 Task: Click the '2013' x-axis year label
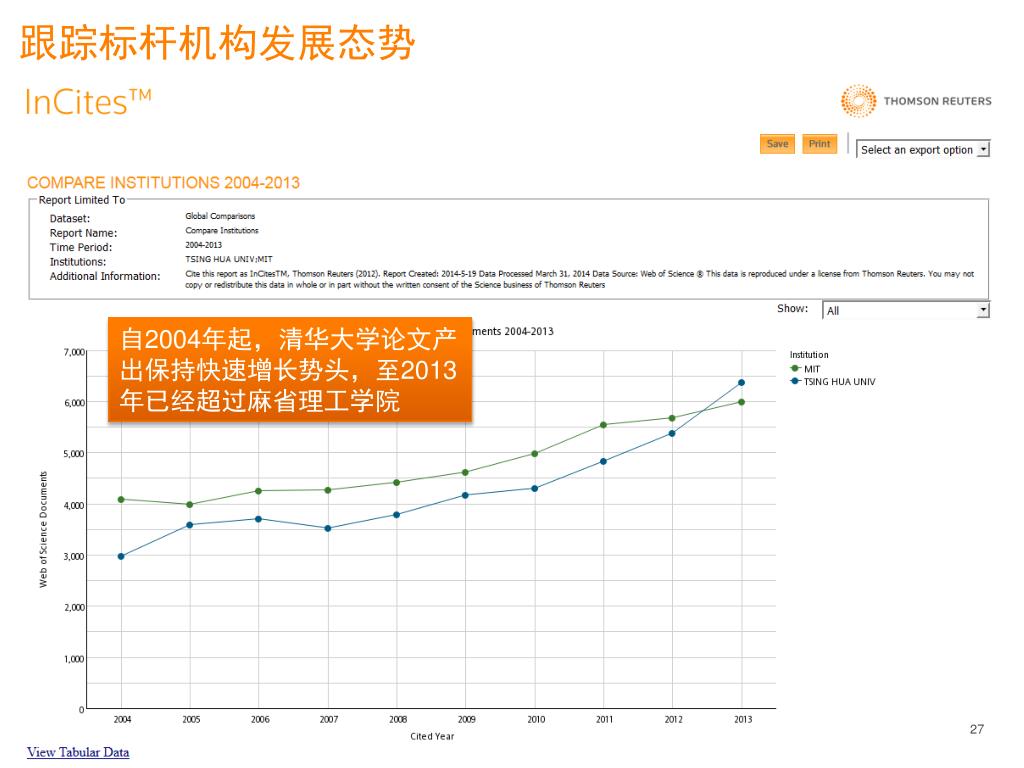pyautogui.click(x=743, y=719)
